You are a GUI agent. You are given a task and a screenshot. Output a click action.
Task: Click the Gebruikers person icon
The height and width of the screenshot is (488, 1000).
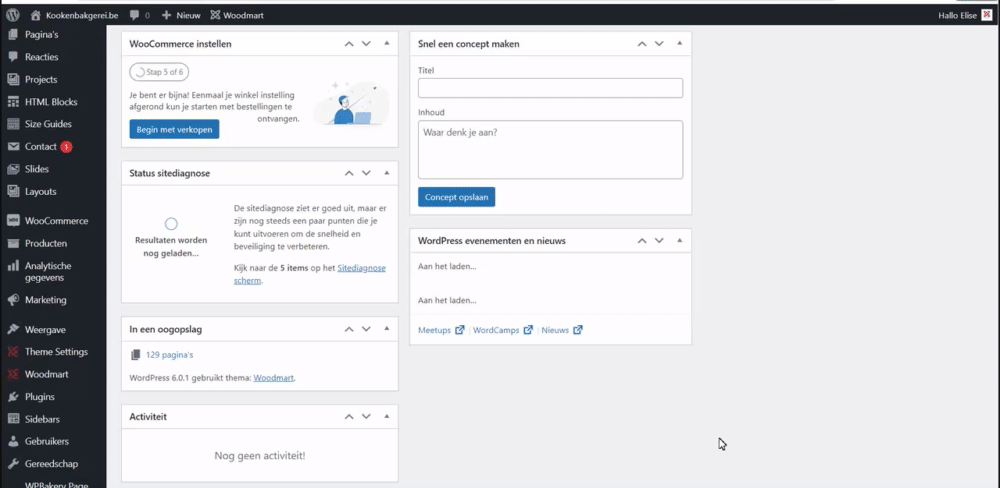(x=13, y=441)
